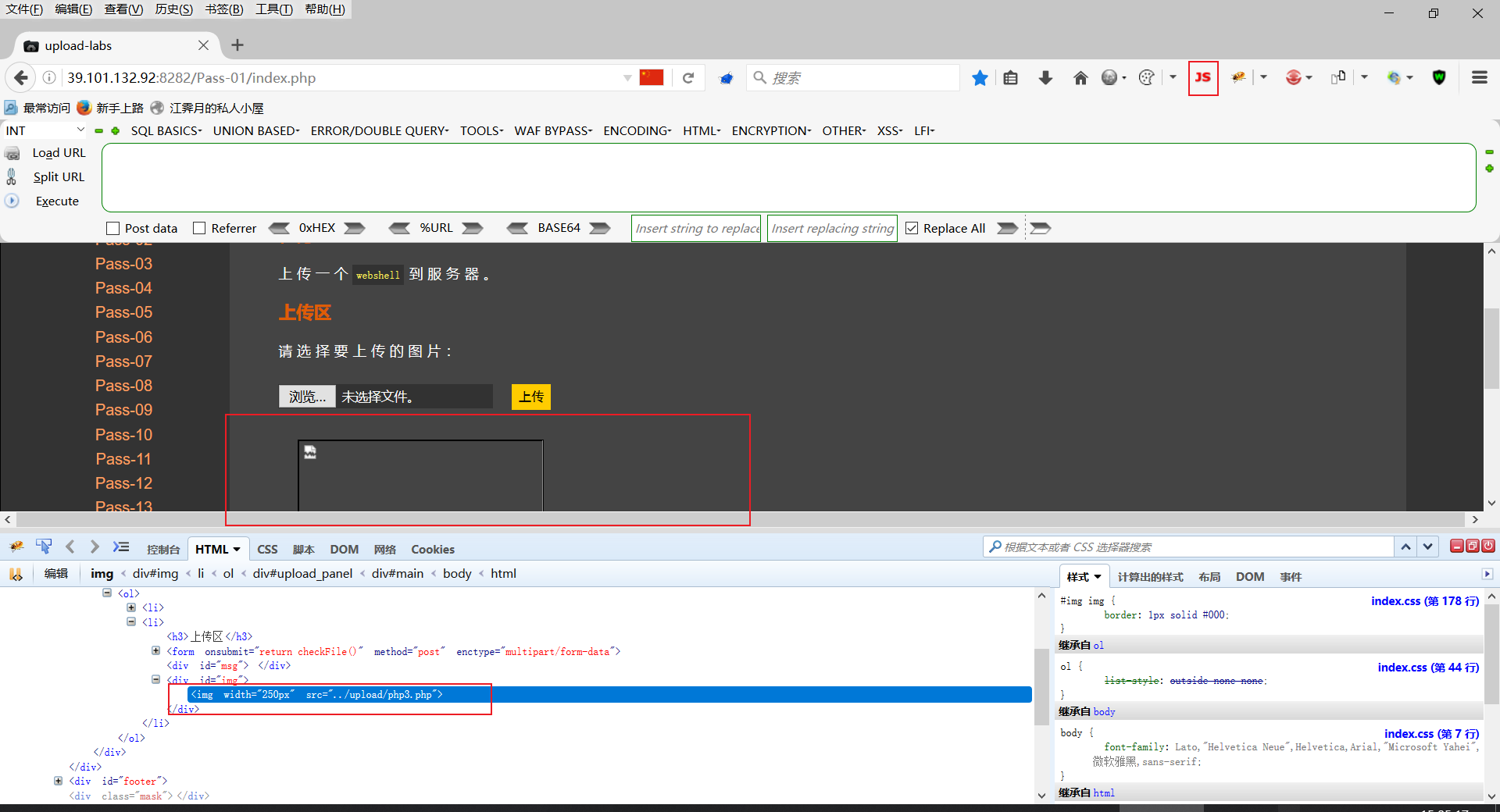1500x812 pixels.
Task: Click the browser back arrow button
Action: pos(21,78)
